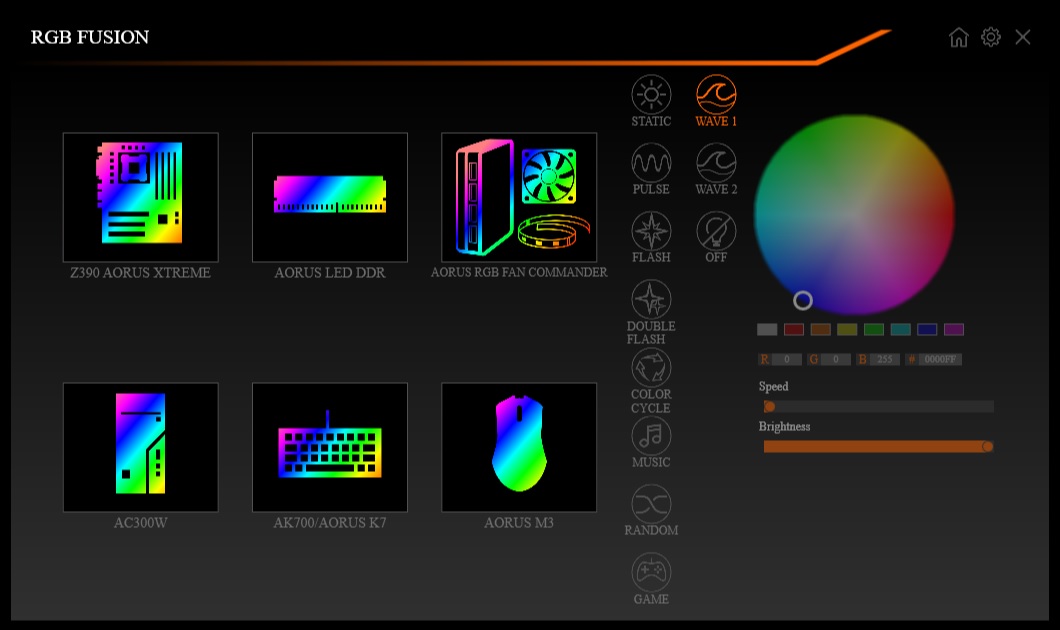The height and width of the screenshot is (630, 1060).
Task: Select the AORUS M3 mouse
Action: [518, 447]
